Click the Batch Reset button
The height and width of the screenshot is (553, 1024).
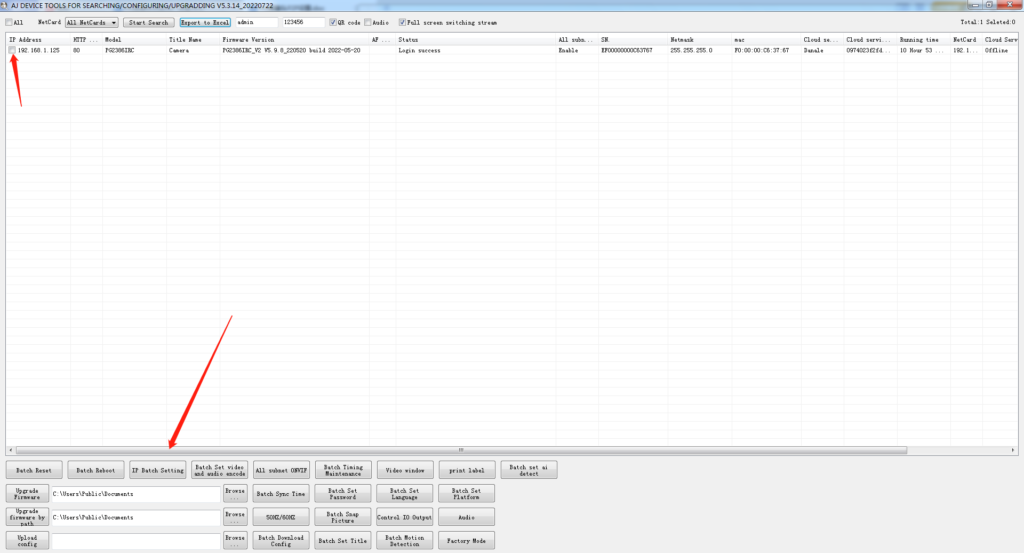[34, 470]
